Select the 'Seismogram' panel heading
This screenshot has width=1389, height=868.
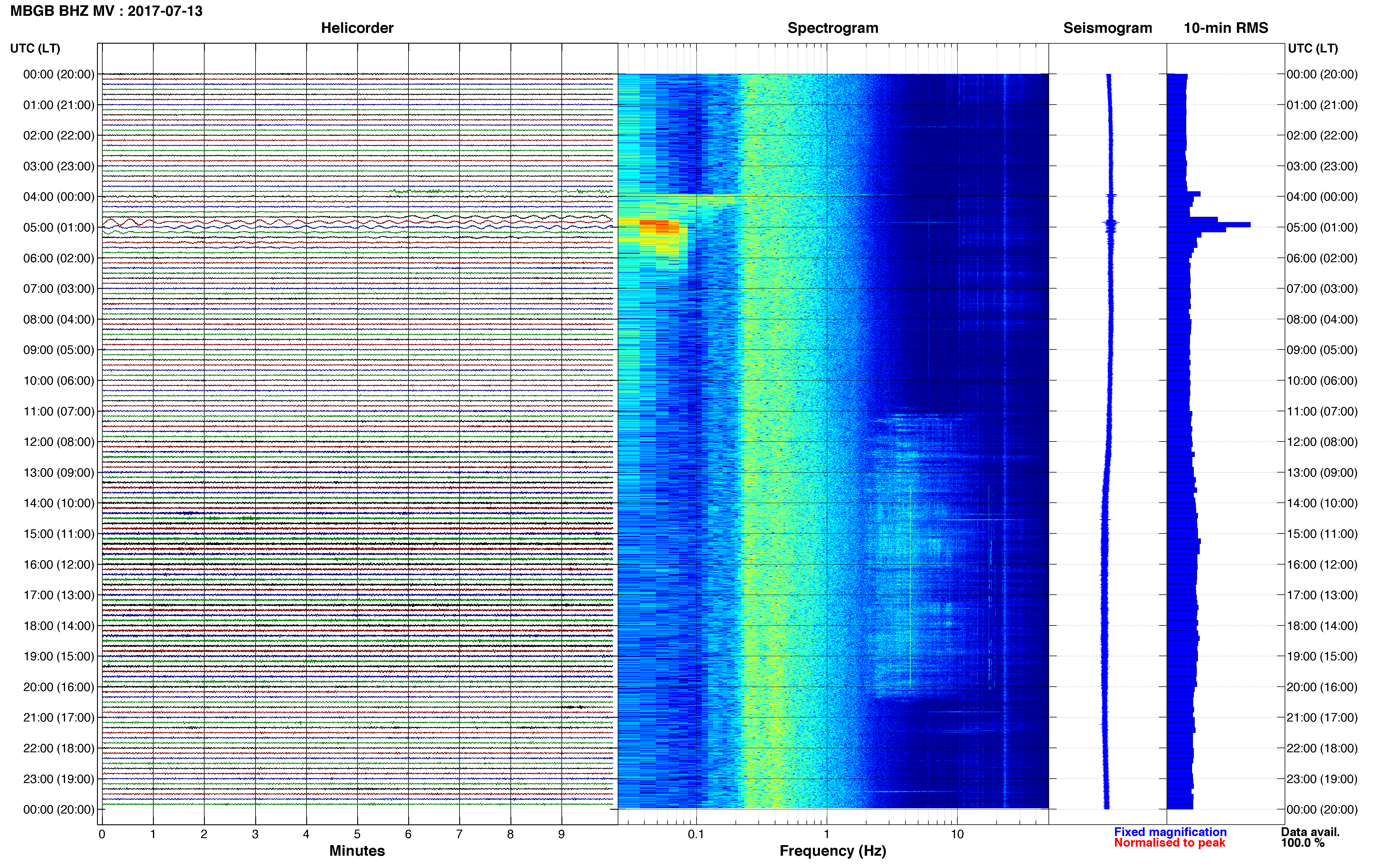(1108, 28)
